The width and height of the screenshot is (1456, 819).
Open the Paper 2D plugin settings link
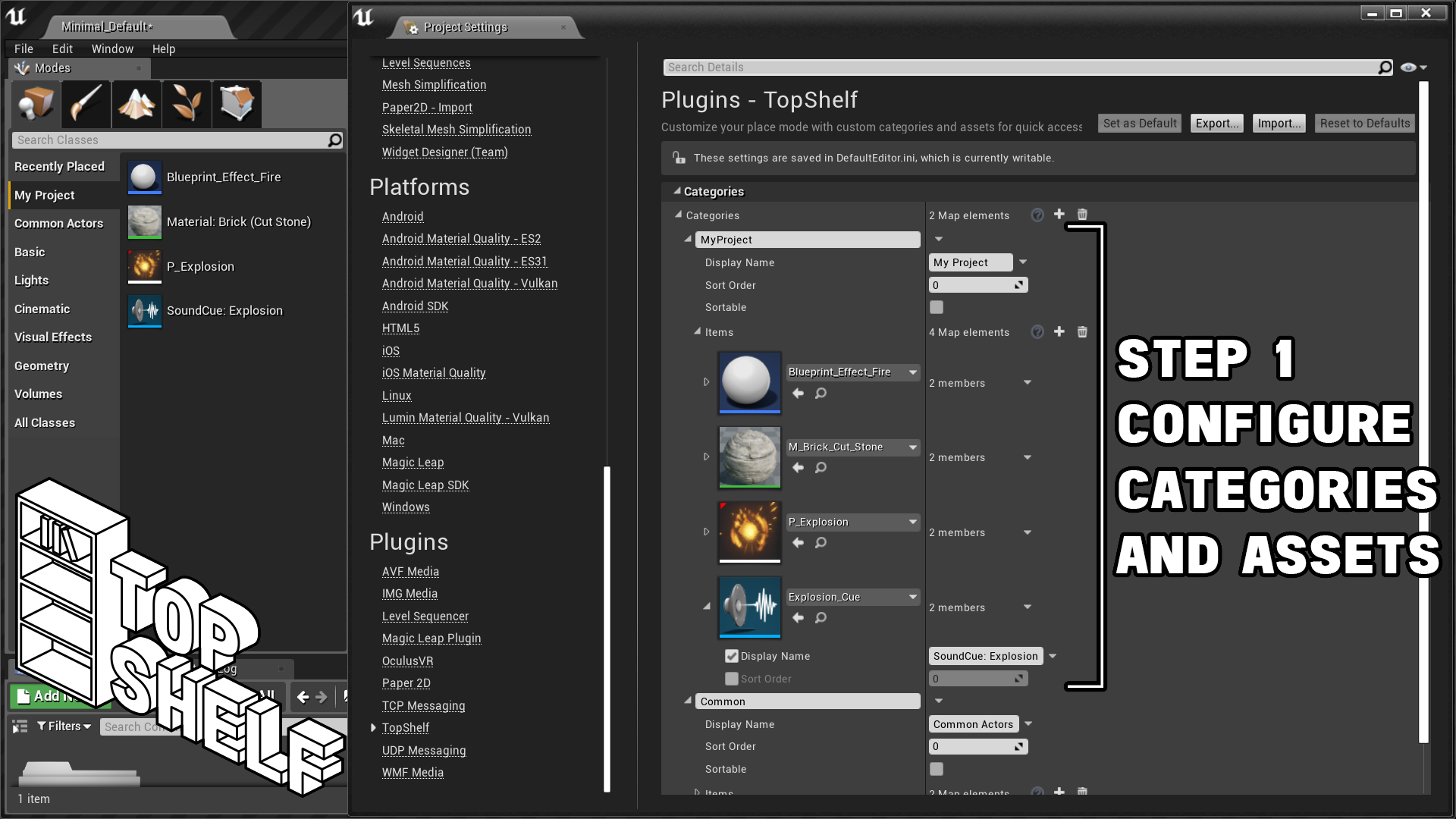[x=406, y=682]
